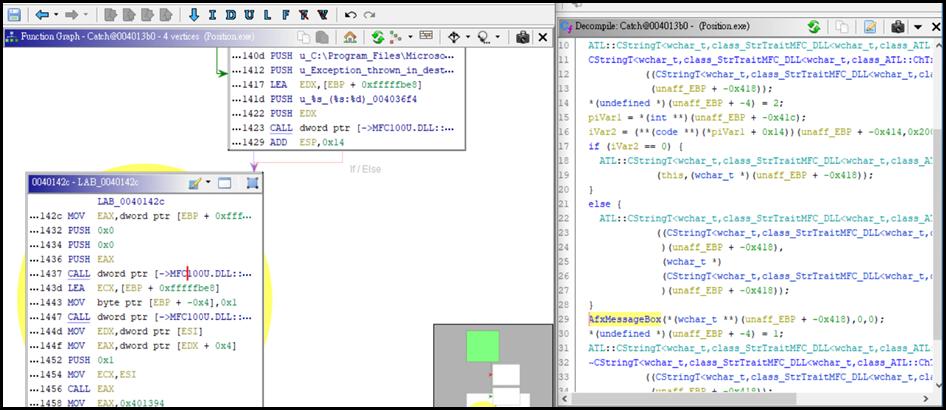Jump to next undefined with the U icon
The height and width of the screenshot is (410, 946).
[x=249, y=14]
